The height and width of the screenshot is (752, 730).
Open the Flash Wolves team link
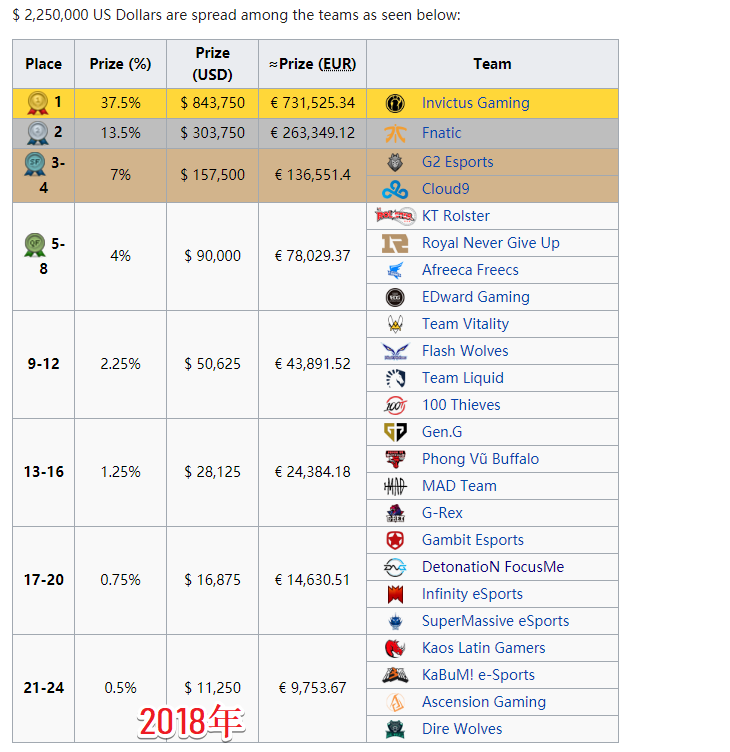465,351
